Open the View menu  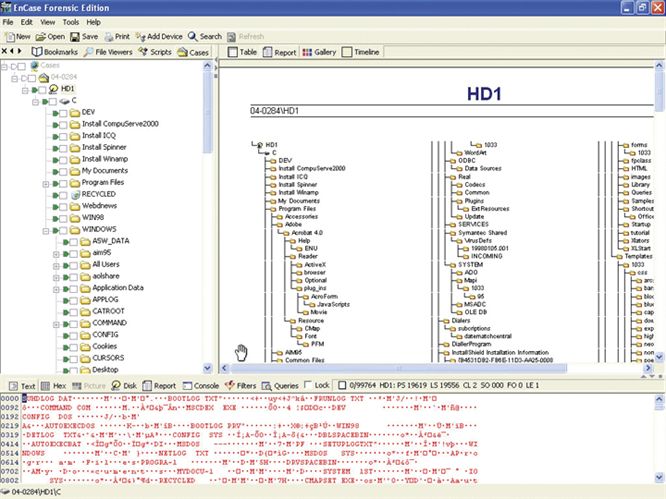(48, 22)
